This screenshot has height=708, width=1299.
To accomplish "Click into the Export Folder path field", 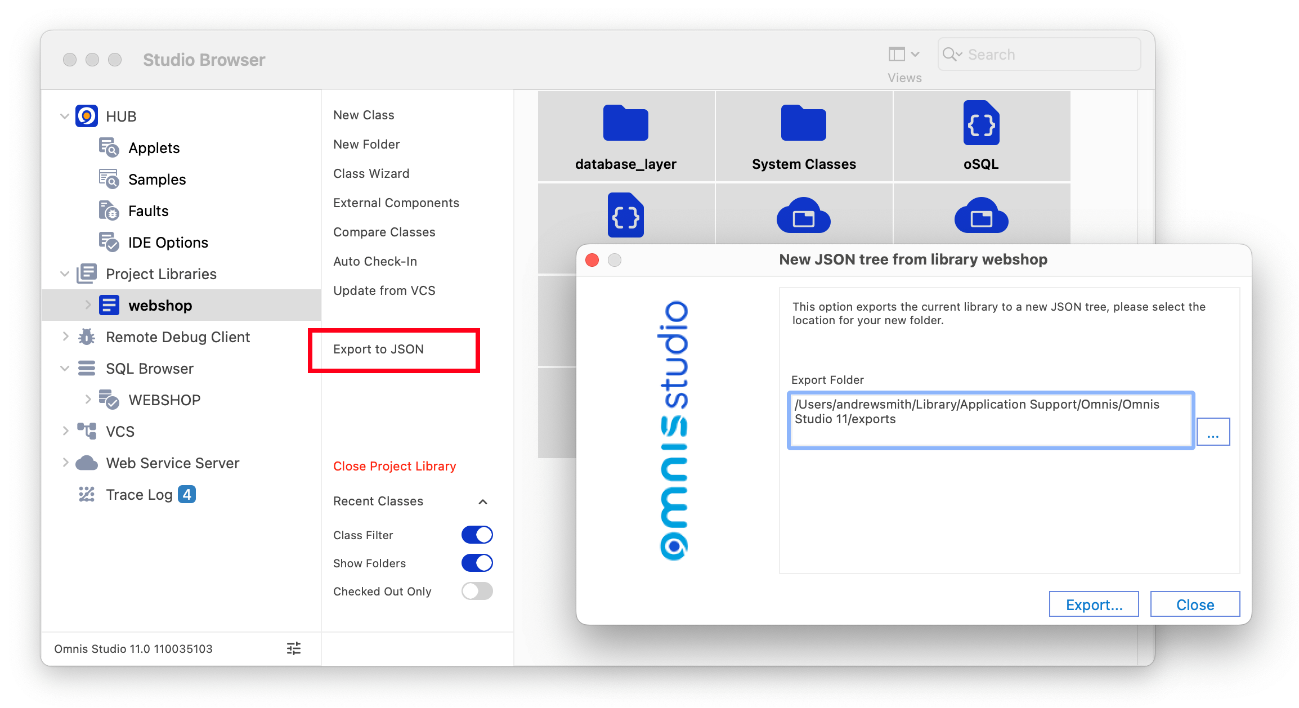I will [x=991, y=420].
